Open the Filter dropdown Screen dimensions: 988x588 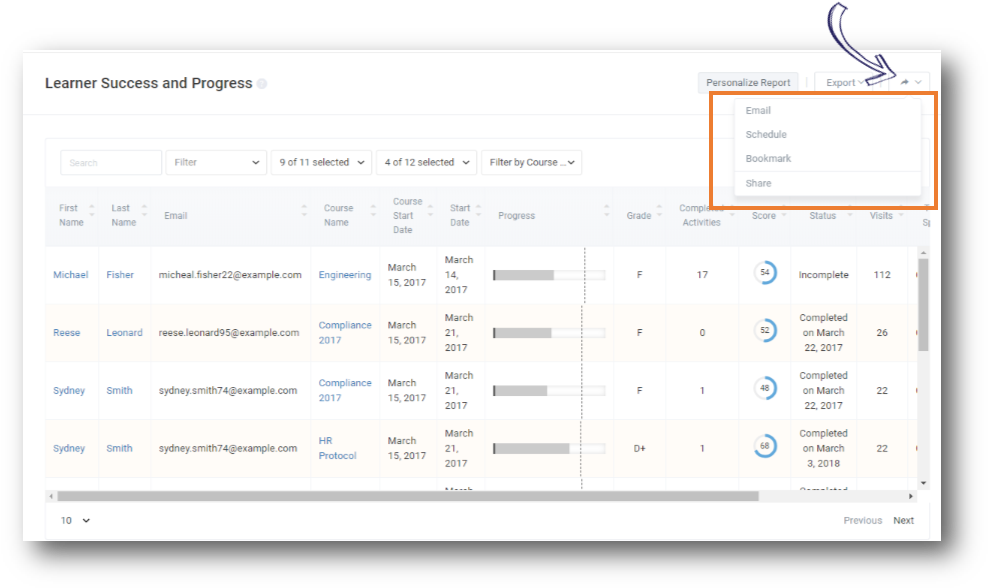216,163
